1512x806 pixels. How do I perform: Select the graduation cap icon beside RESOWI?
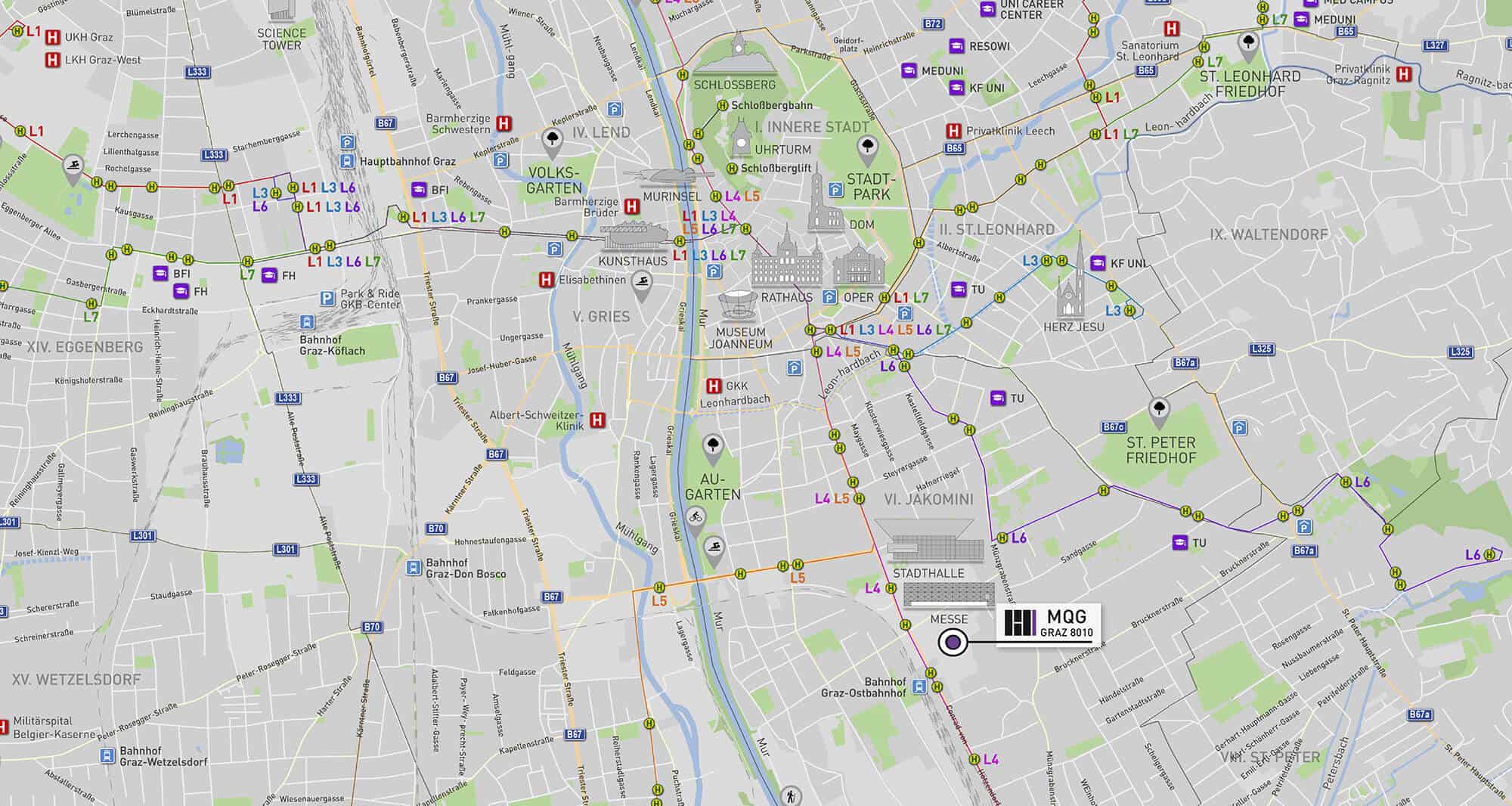pos(957,46)
